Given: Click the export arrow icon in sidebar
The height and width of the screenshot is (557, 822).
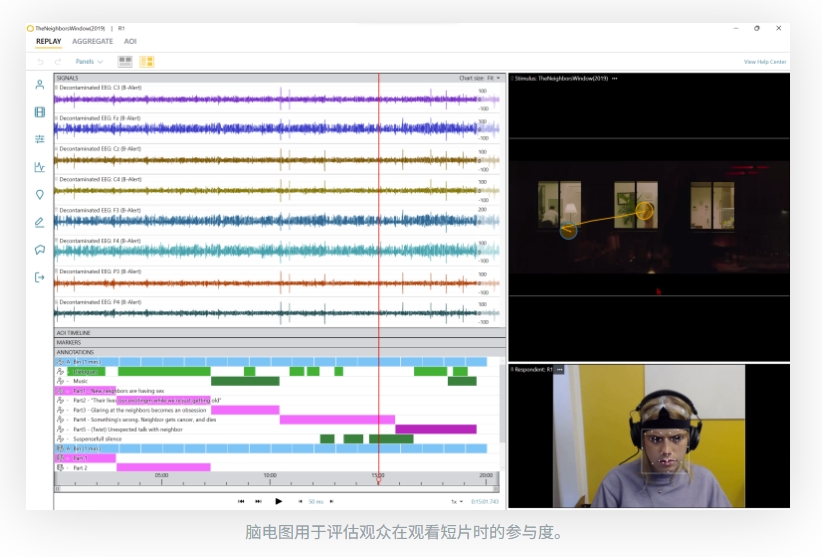Looking at the screenshot, I should 40,277.
